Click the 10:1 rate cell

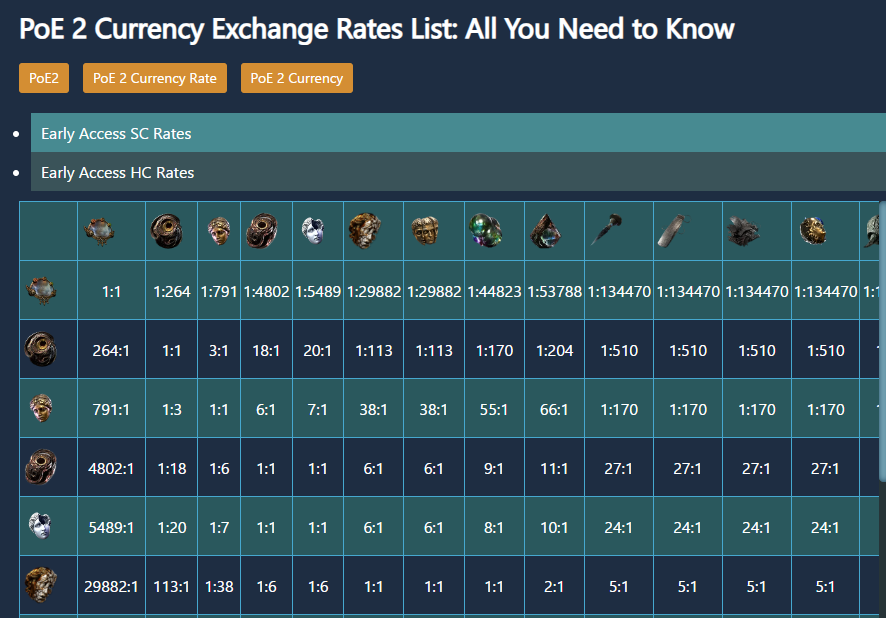[554, 527]
